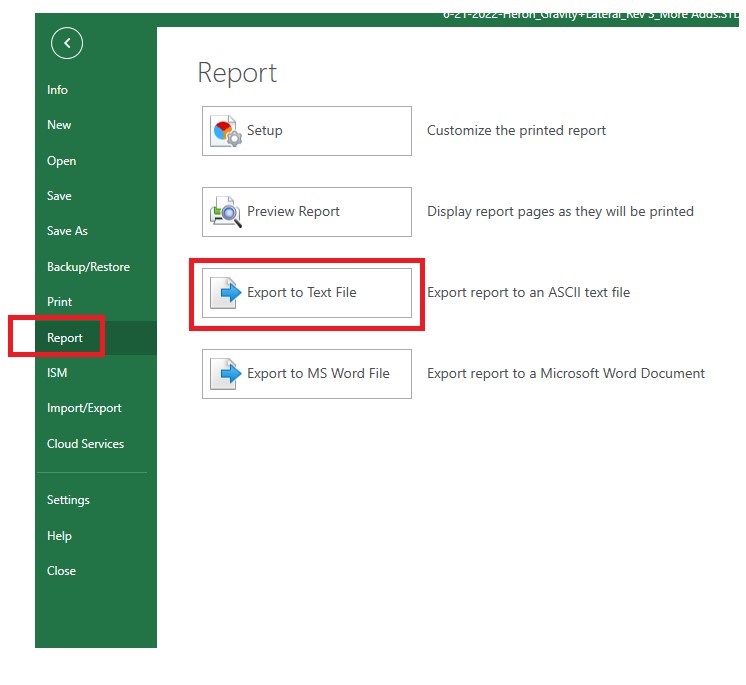
Task: Click the Setup pie chart gear icon
Action: (226, 131)
